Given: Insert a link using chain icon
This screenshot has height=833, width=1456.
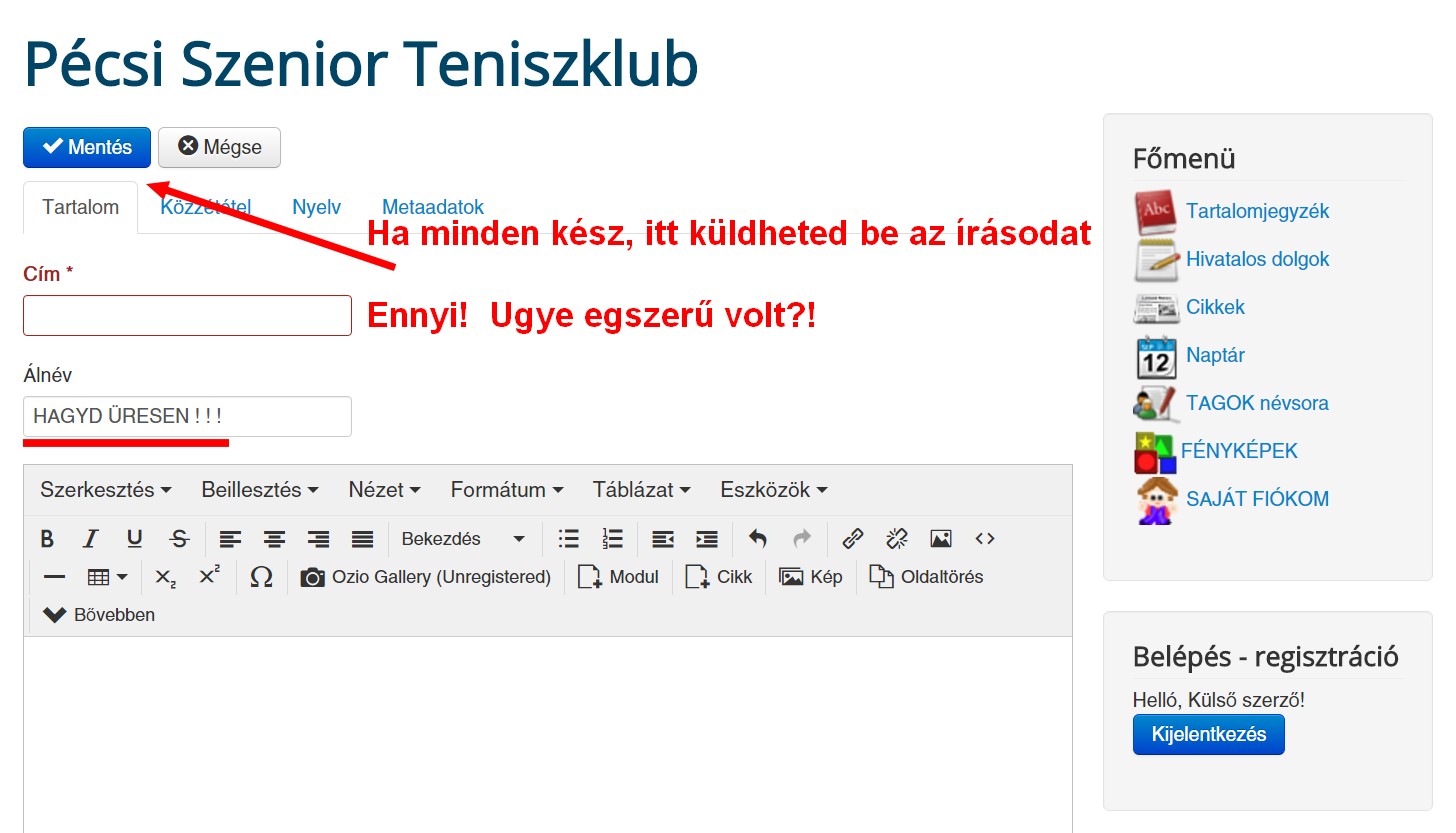Looking at the screenshot, I should (x=852, y=539).
